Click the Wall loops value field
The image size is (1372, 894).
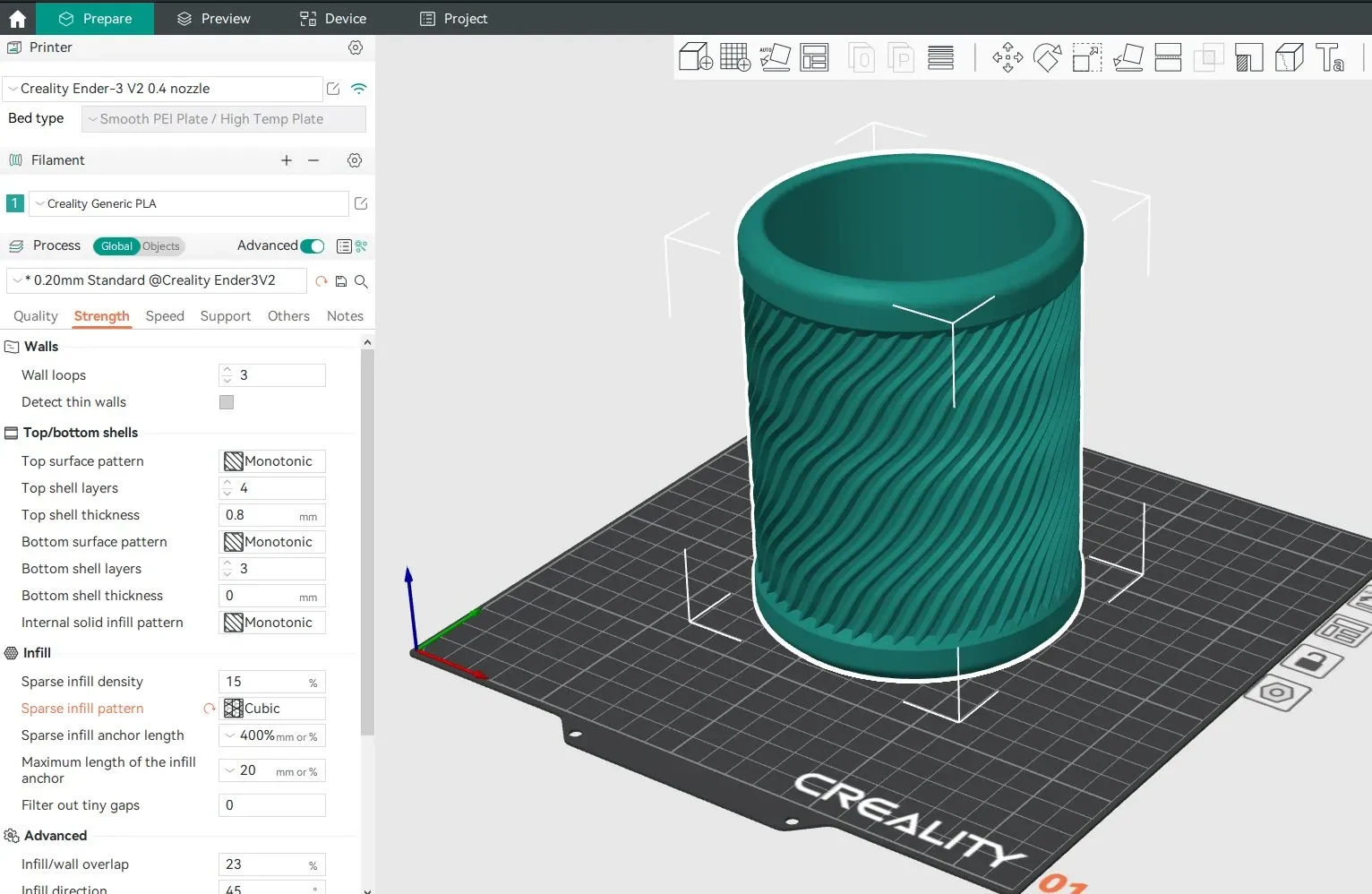pyautogui.click(x=272, y=375)
